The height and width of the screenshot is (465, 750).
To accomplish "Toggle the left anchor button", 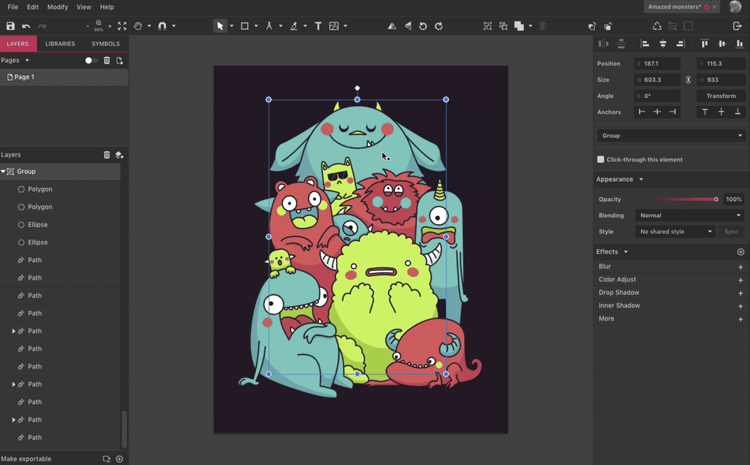I will coord(642,112).
